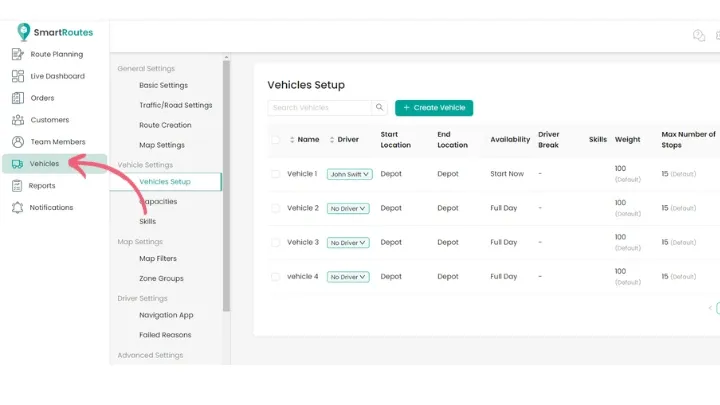Screen dimensions: 720x405
Task: Toggle the select-all header checkbox
Action: 275,140
